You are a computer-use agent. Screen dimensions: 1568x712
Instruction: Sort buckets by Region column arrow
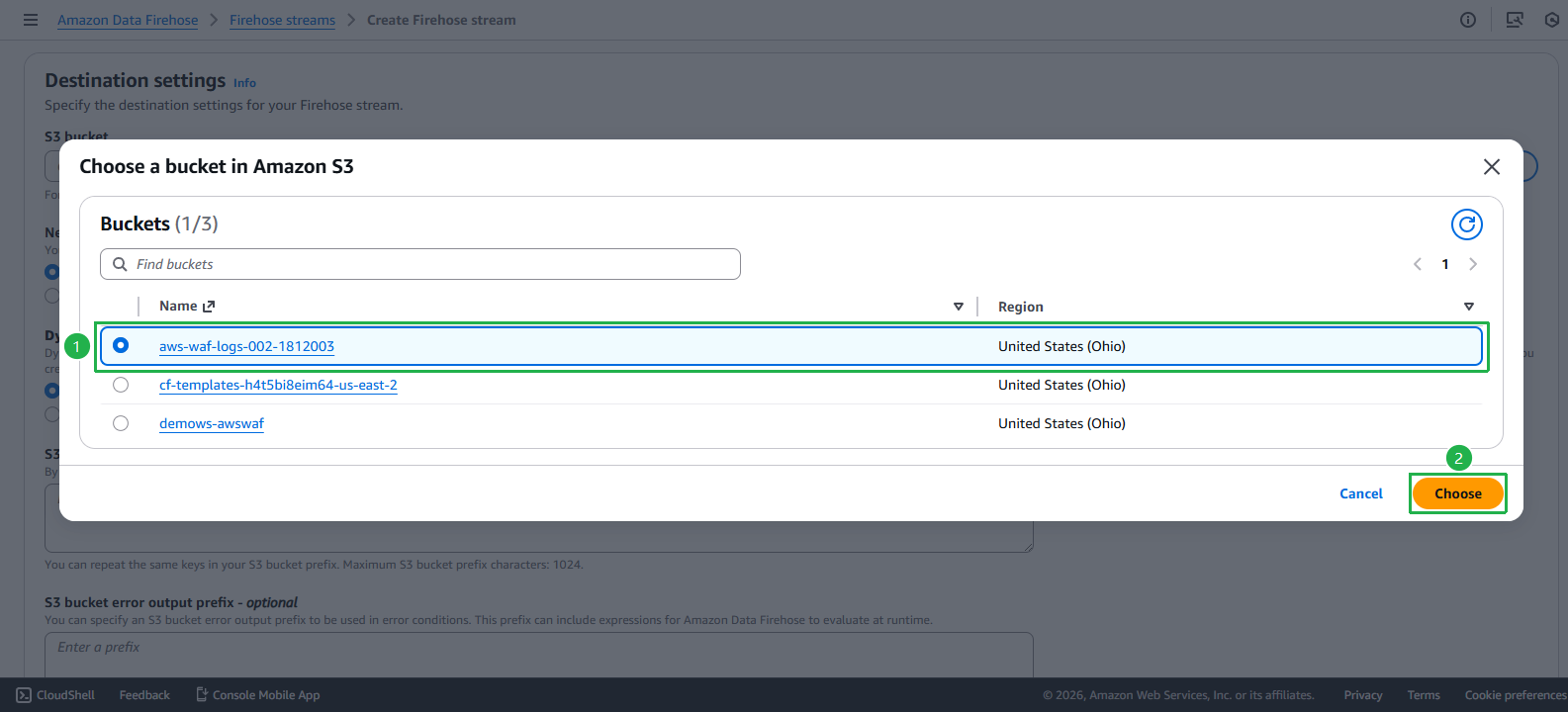[x=1469, y=307]
